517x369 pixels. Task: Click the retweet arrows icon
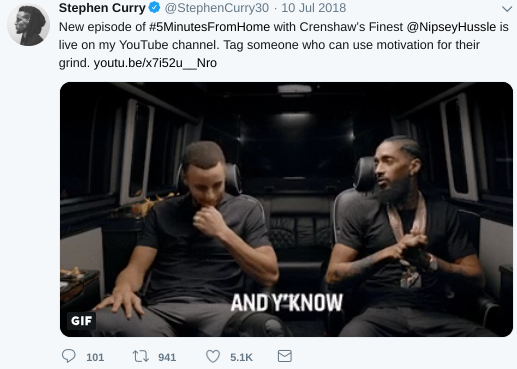[141, 356]
